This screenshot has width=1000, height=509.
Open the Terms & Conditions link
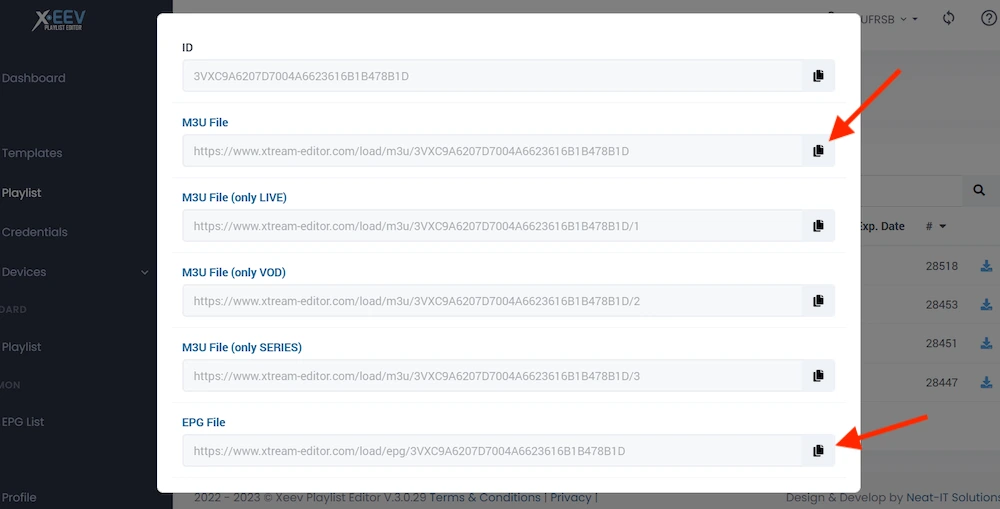pyautogui.click(x=484, y=497)
